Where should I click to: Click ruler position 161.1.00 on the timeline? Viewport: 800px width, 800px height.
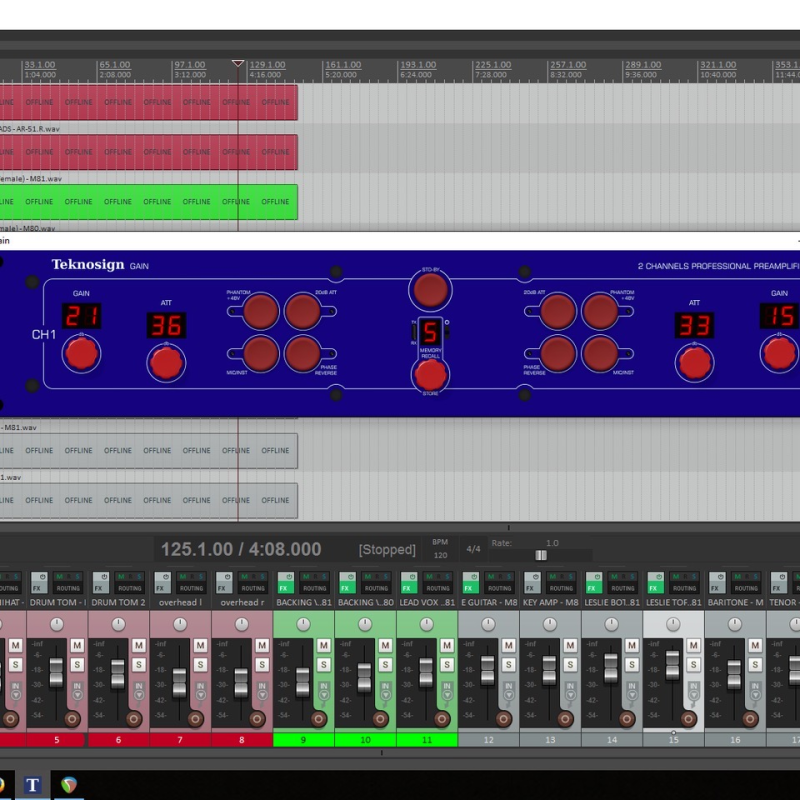click(x=343, y=65)
